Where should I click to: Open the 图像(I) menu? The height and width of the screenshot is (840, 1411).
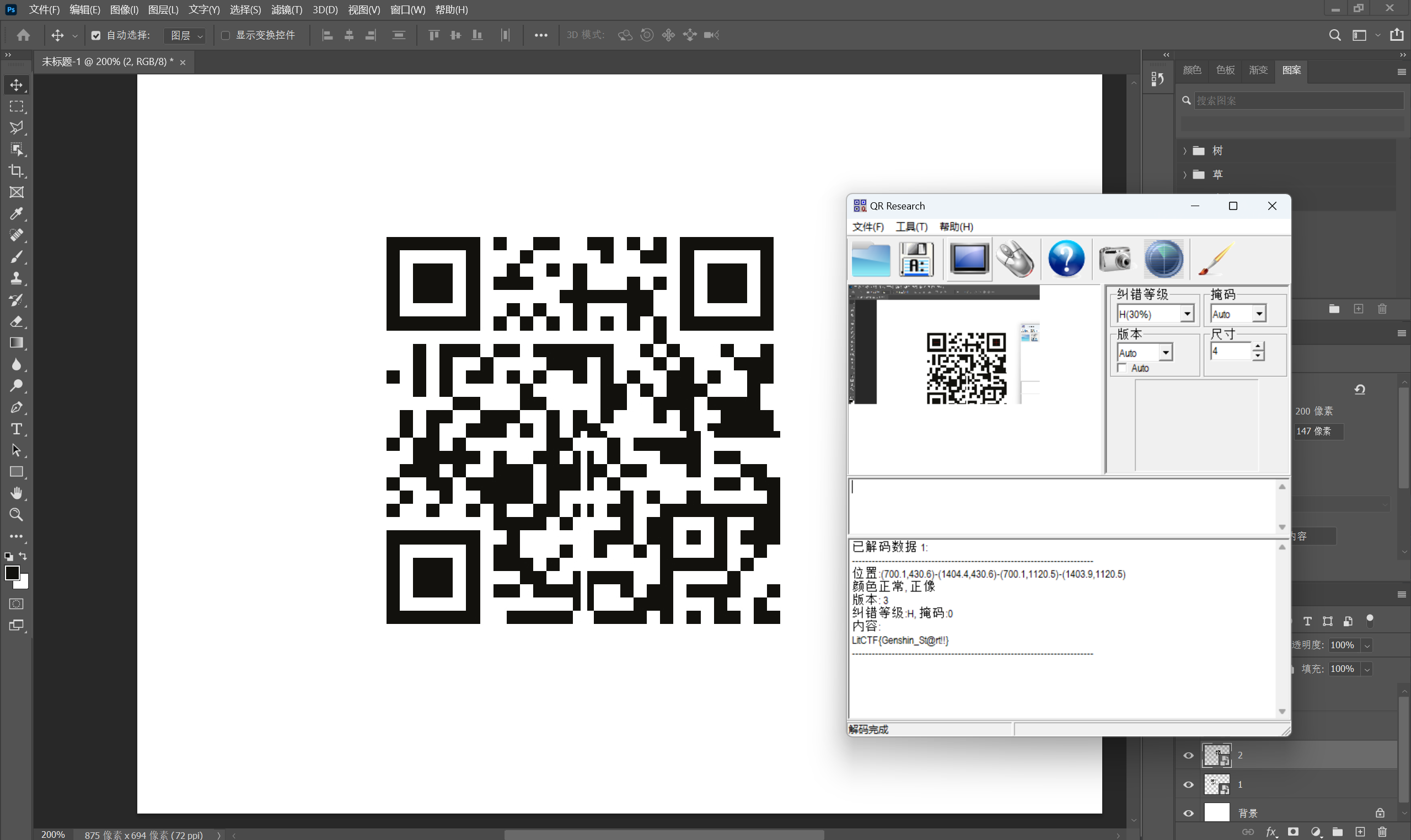(x=124, y=9)
